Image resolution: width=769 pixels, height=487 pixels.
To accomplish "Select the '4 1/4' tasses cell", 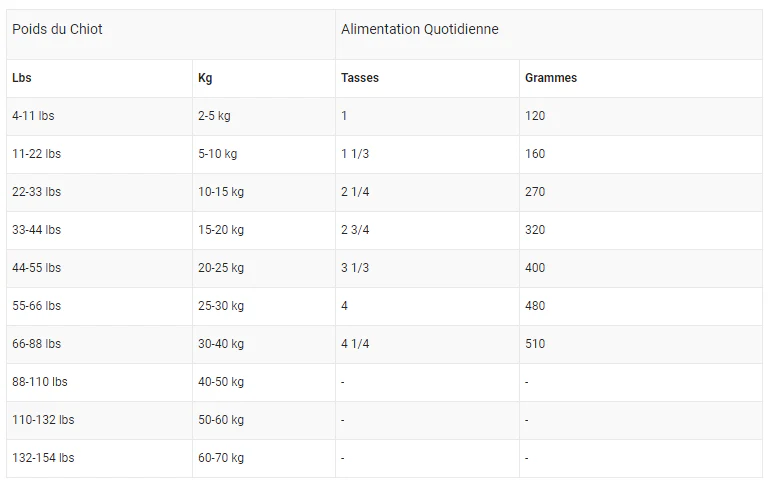I will [355, 344].
